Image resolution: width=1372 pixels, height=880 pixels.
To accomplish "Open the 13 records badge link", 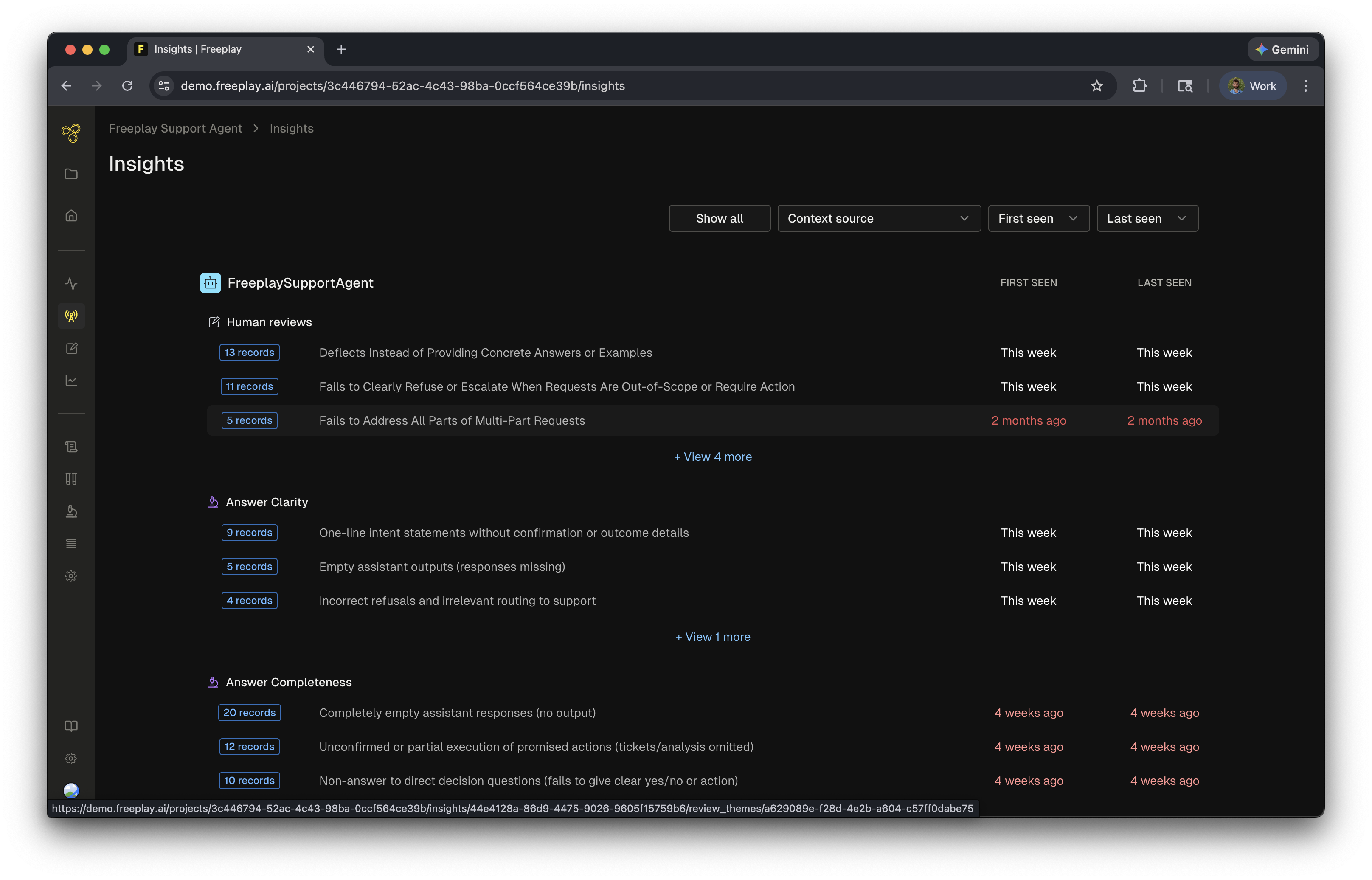I will 249,353.
